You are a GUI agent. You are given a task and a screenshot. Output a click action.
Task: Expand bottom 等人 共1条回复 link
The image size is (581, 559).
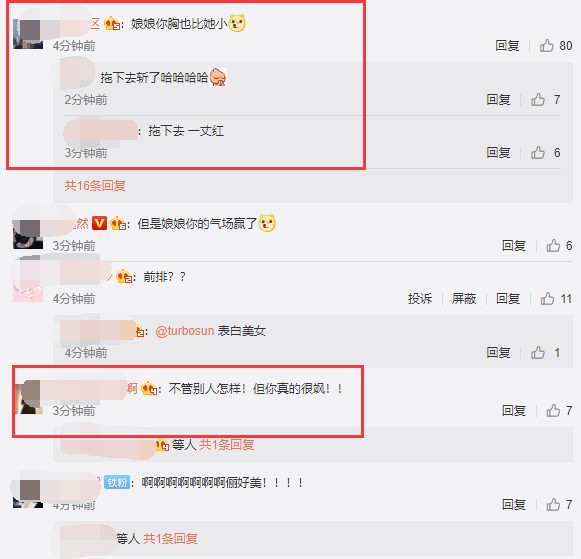(170, 538)
